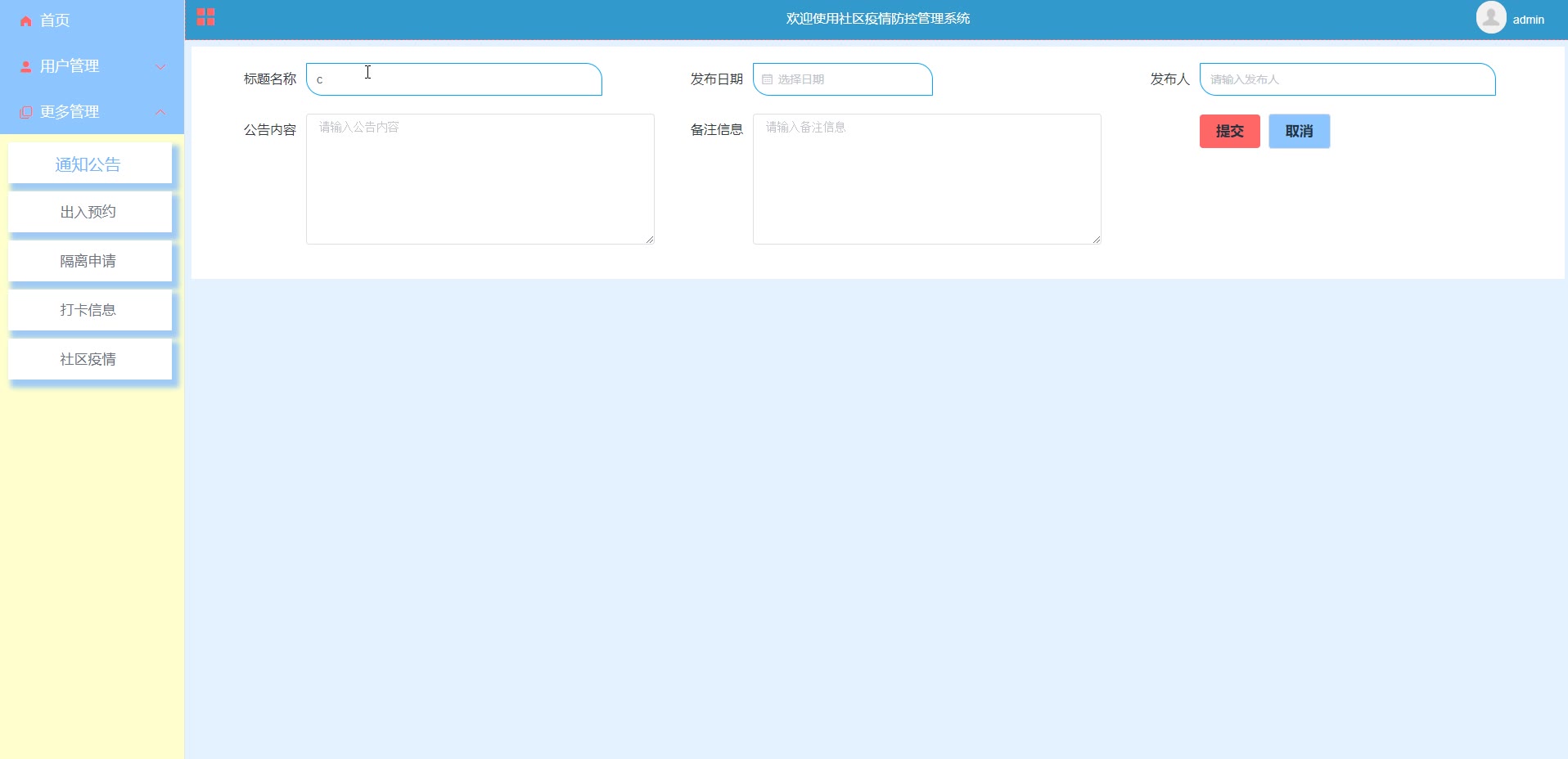This screenshot has height=759, width=1568.
Task: Click the user icon beside 用户管理
Action: [x=25, y=67]
